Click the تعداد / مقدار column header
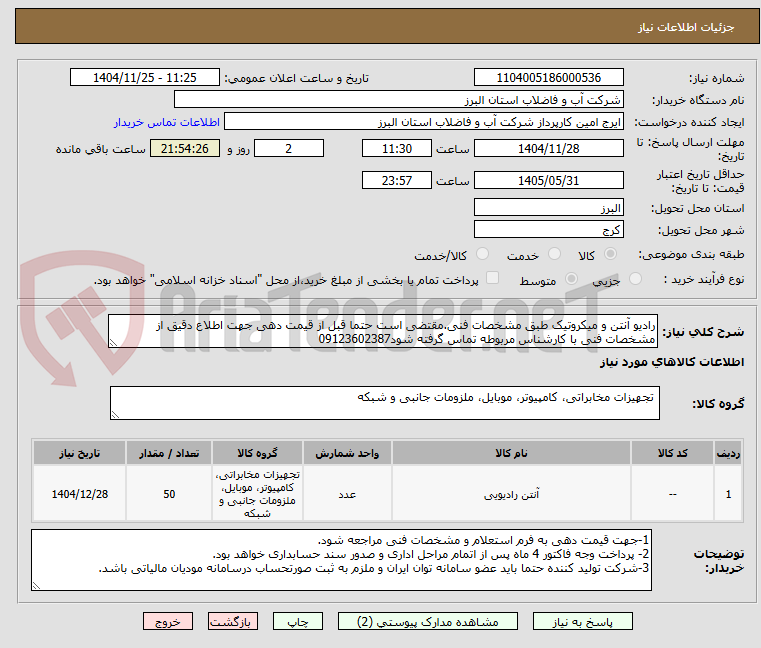 tap(169, 453)
